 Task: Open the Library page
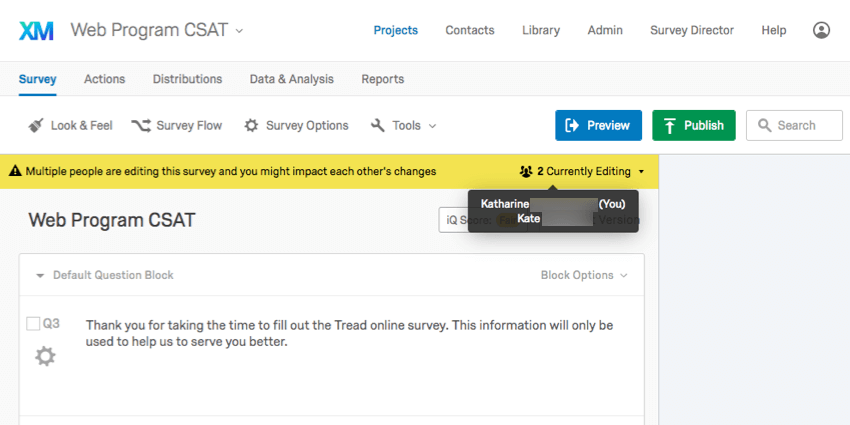pyautogui.click(x=541, y=30)
